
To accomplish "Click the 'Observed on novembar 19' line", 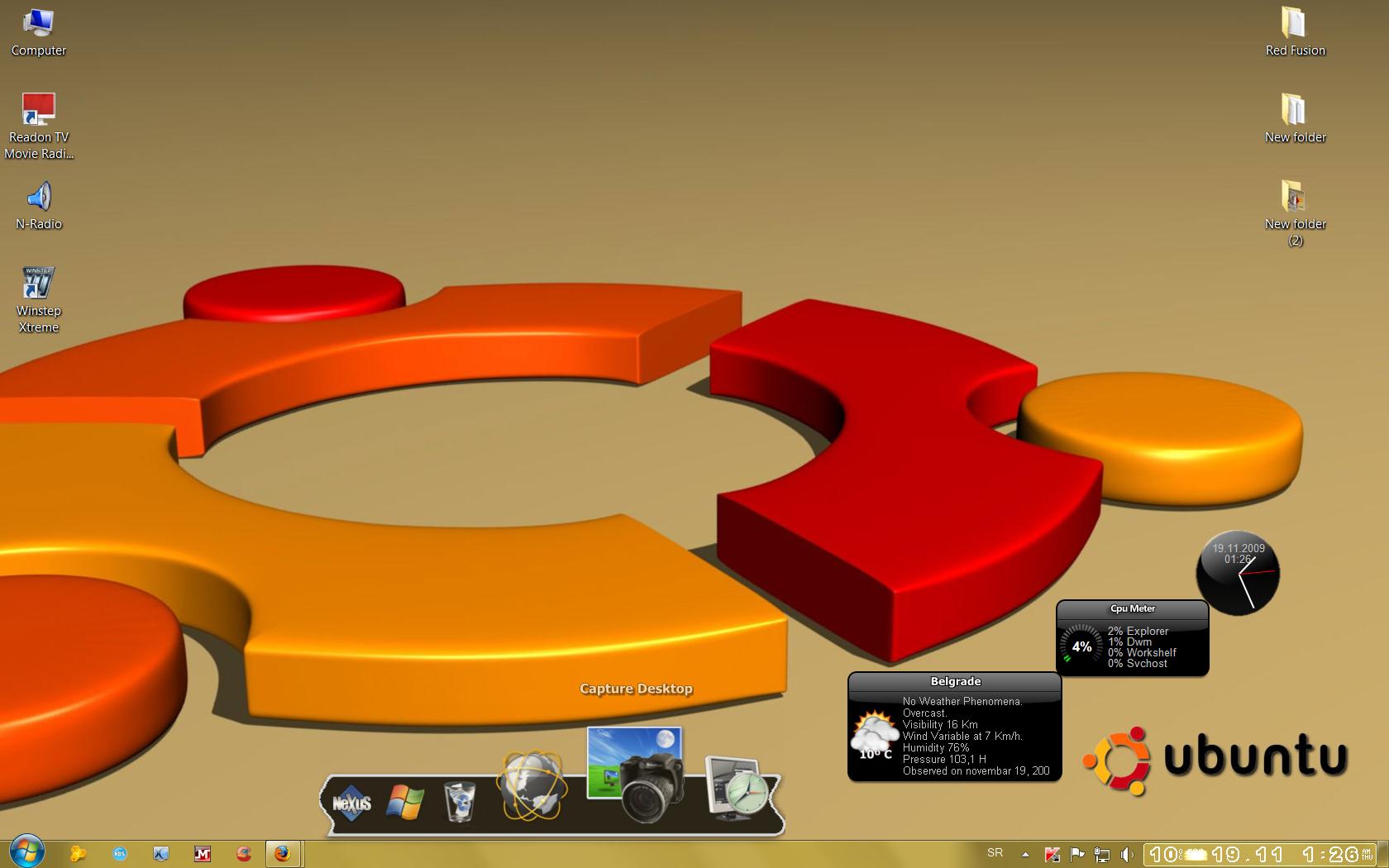I will (x=976, y=770).
